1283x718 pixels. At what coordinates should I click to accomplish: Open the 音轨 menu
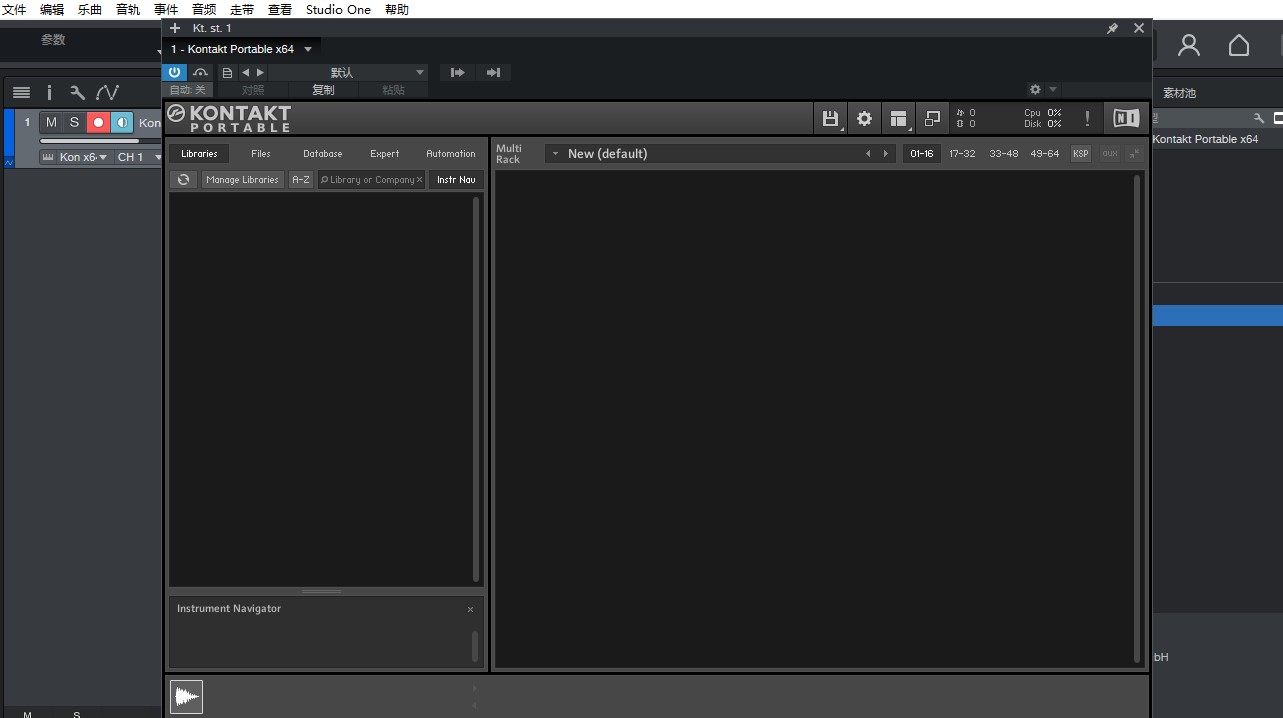(128, 9)
